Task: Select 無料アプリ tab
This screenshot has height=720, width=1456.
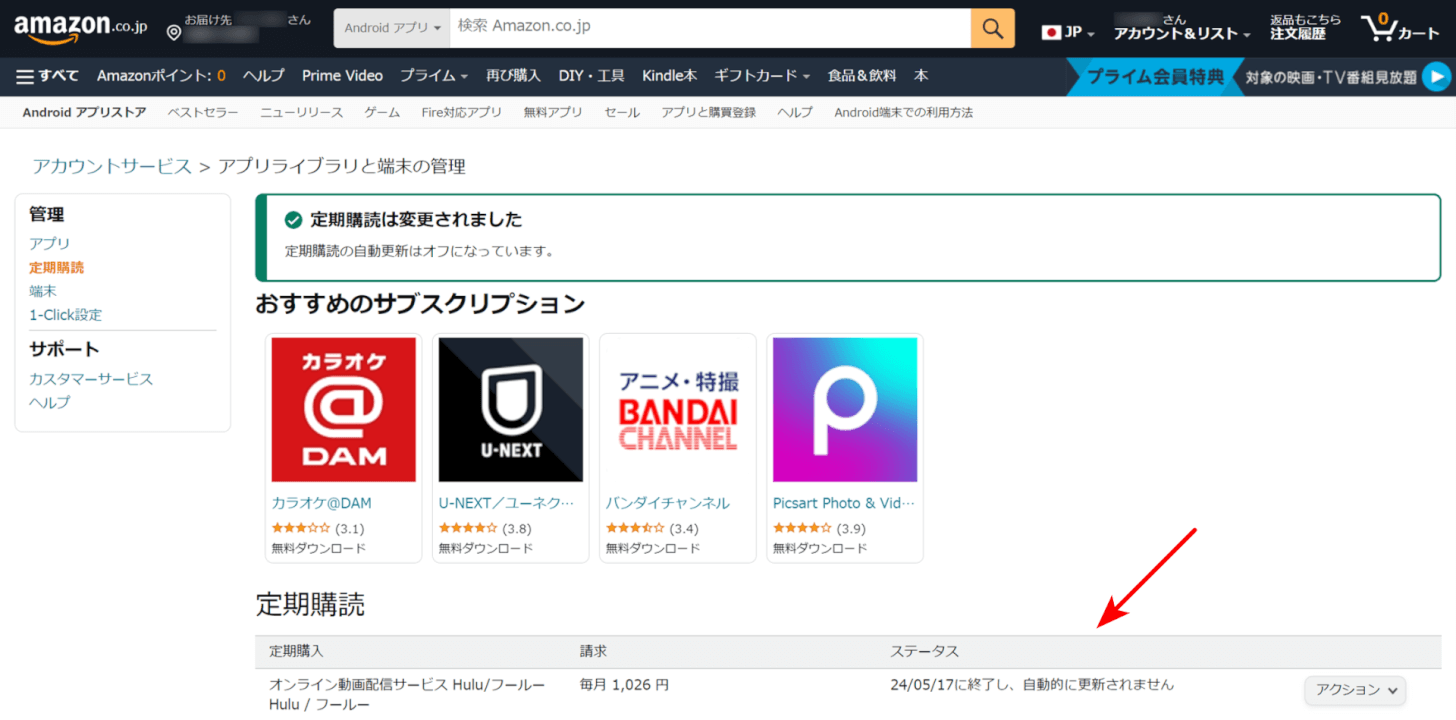Action: point(553,112)
